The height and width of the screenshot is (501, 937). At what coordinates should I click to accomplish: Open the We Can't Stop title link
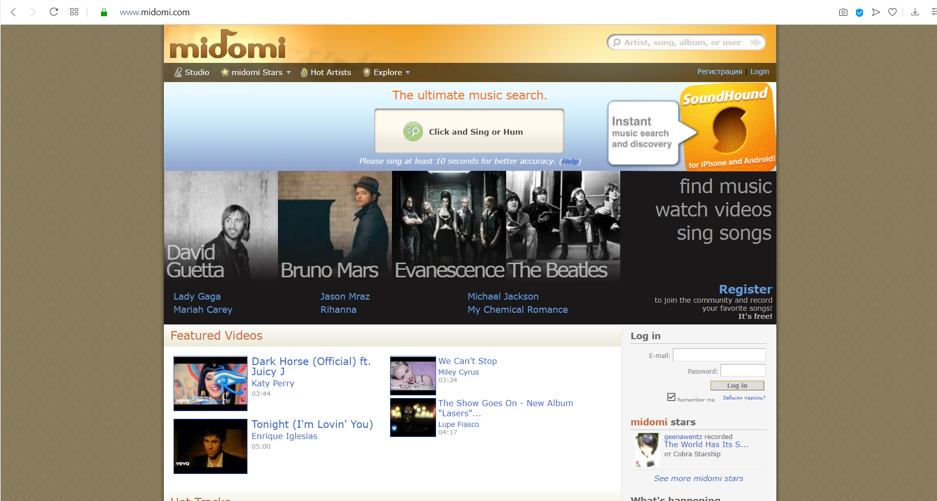[x=467, y=361]
